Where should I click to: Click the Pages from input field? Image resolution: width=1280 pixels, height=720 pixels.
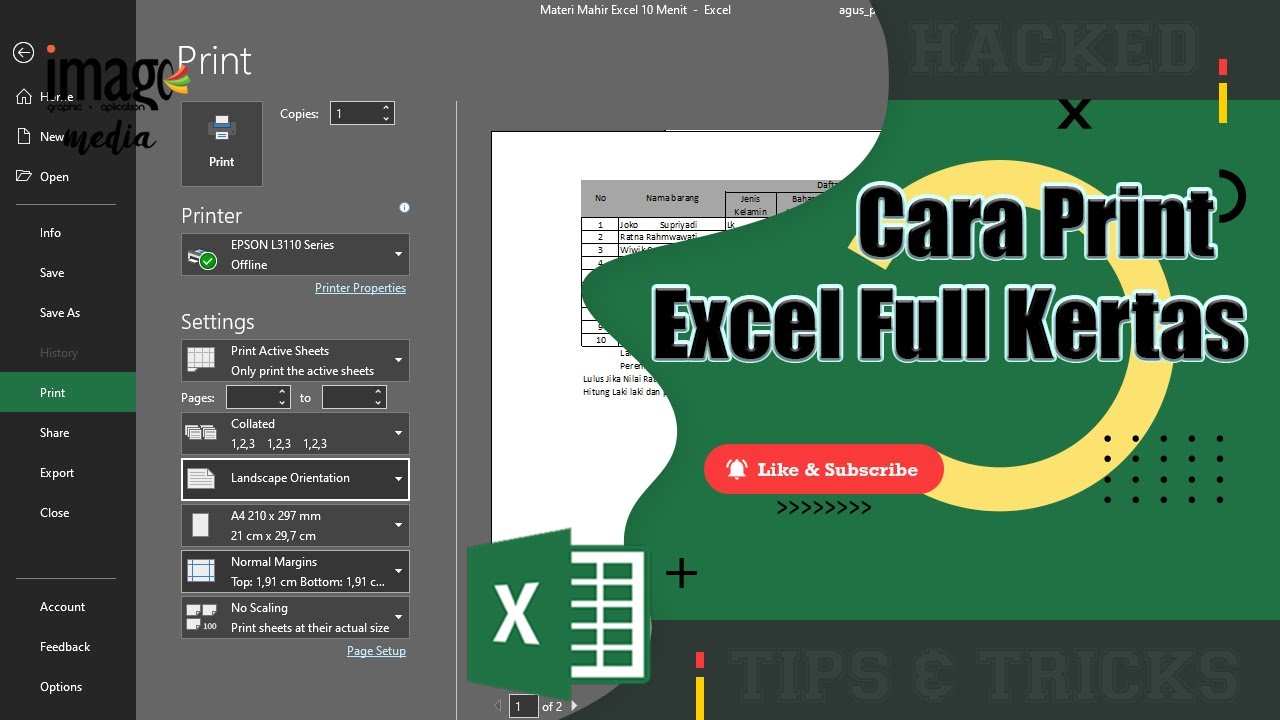(251, 398)
